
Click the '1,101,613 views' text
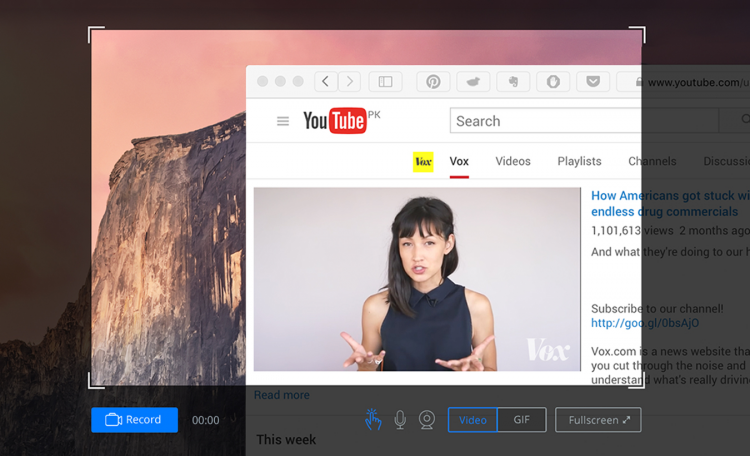(632, 231)
